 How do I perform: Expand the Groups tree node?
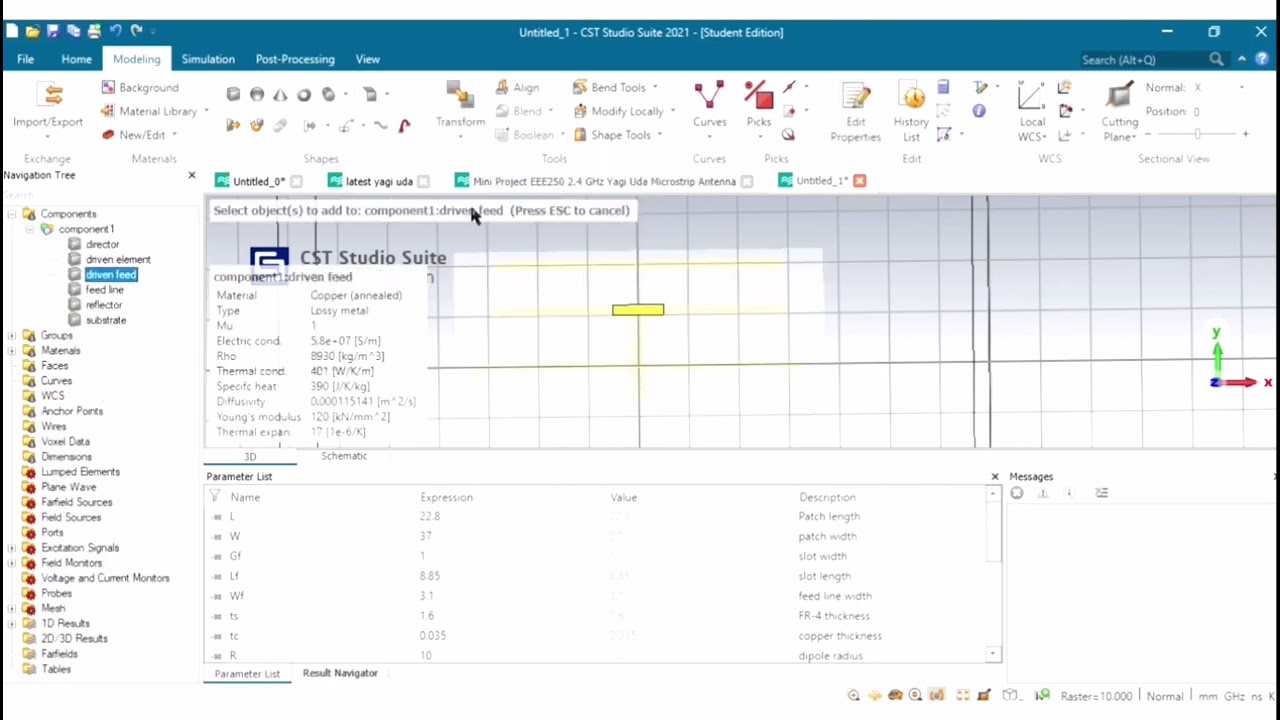pos(12,336)
